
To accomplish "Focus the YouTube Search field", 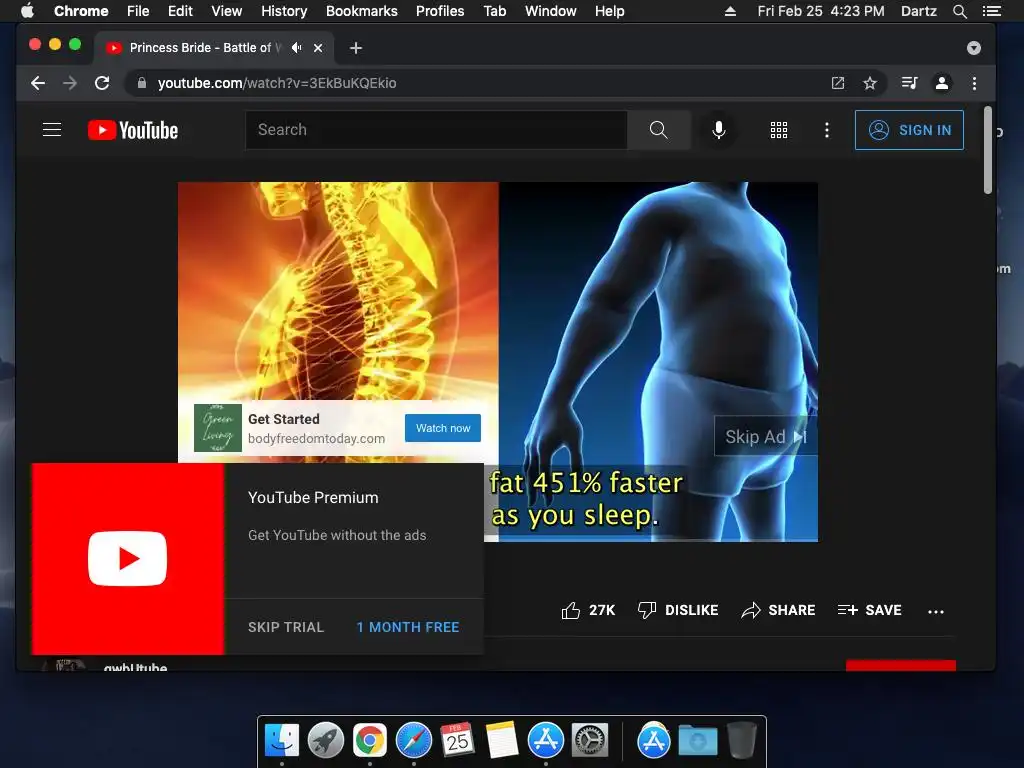I will 436,130.
